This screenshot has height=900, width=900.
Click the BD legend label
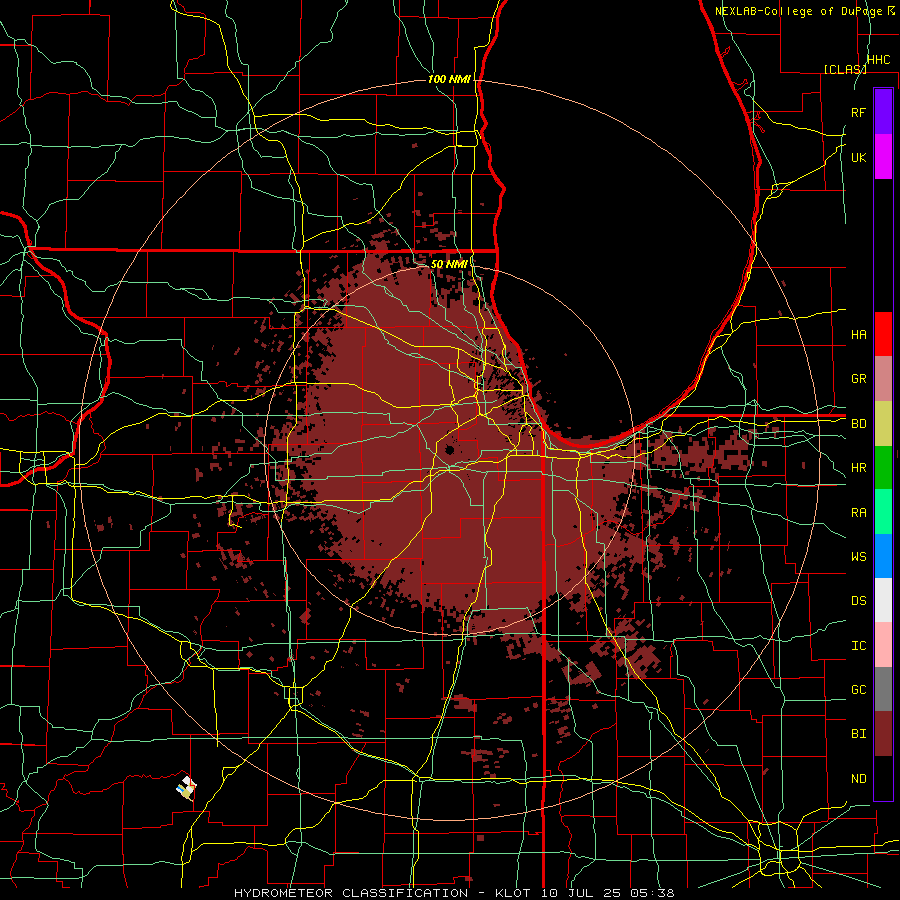click(x=859, y=424)
